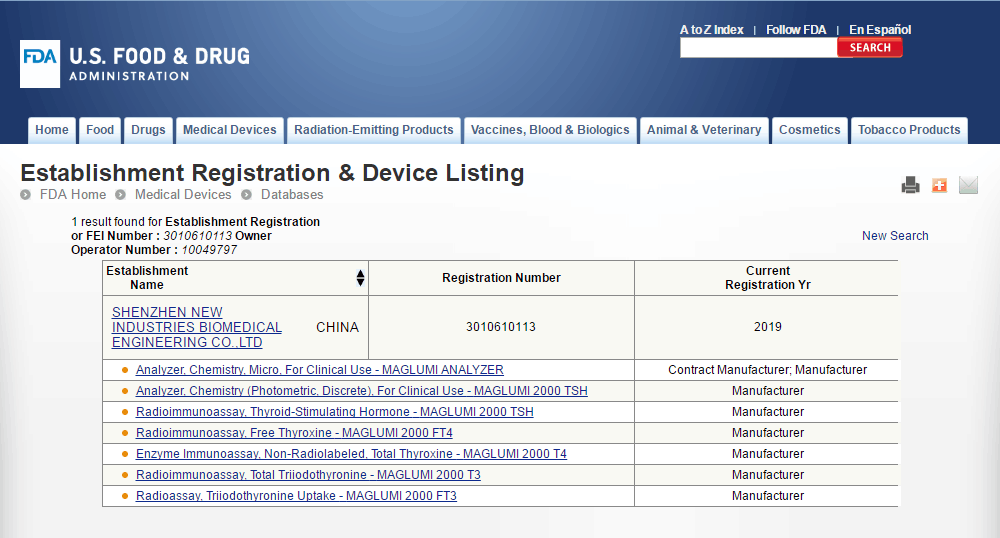Open Medical Devices breadcrumb link
This screenshot has height=538, width=1000.
click(183, 194)
